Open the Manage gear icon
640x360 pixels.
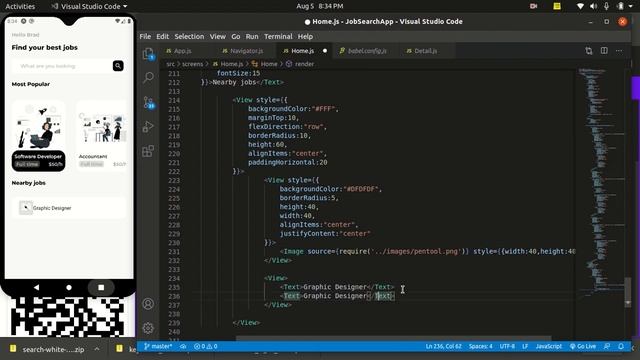148,328
